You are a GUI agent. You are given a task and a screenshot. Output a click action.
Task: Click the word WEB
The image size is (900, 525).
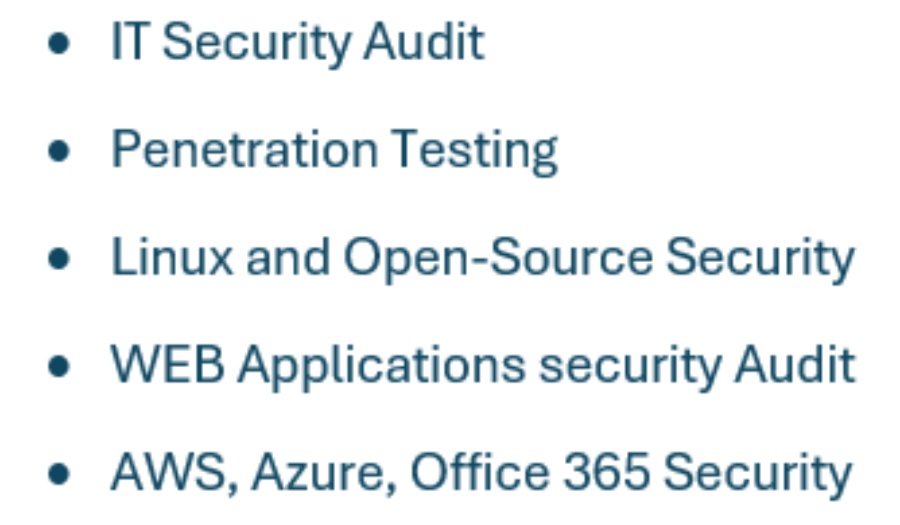pyautogui.click(x=168, y=364)
